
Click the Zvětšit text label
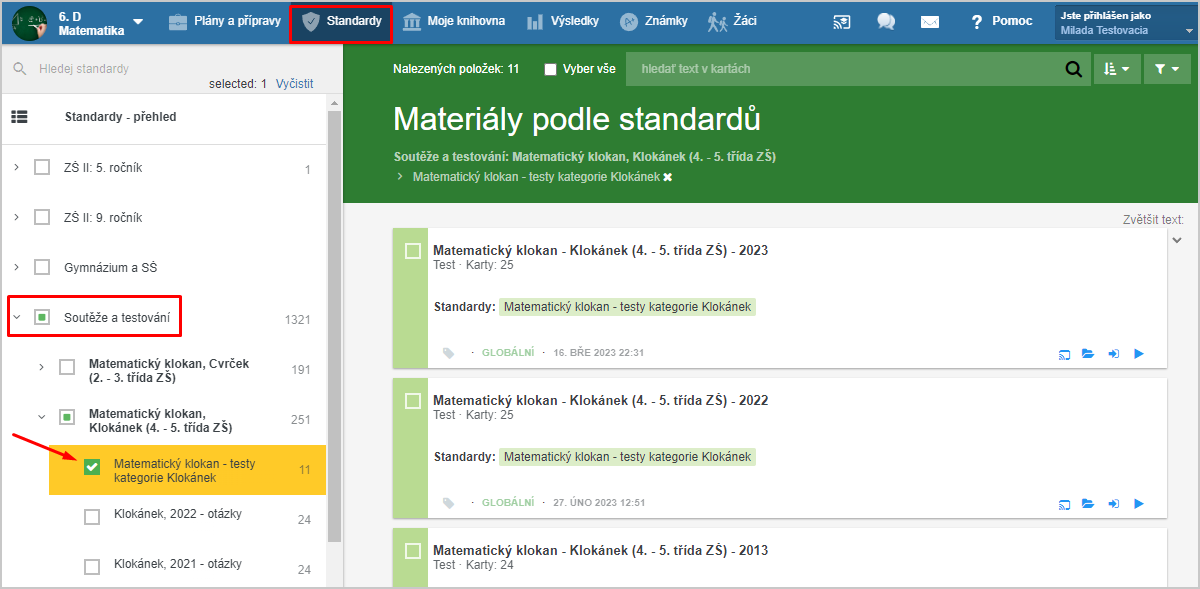tap(1153, 220)
